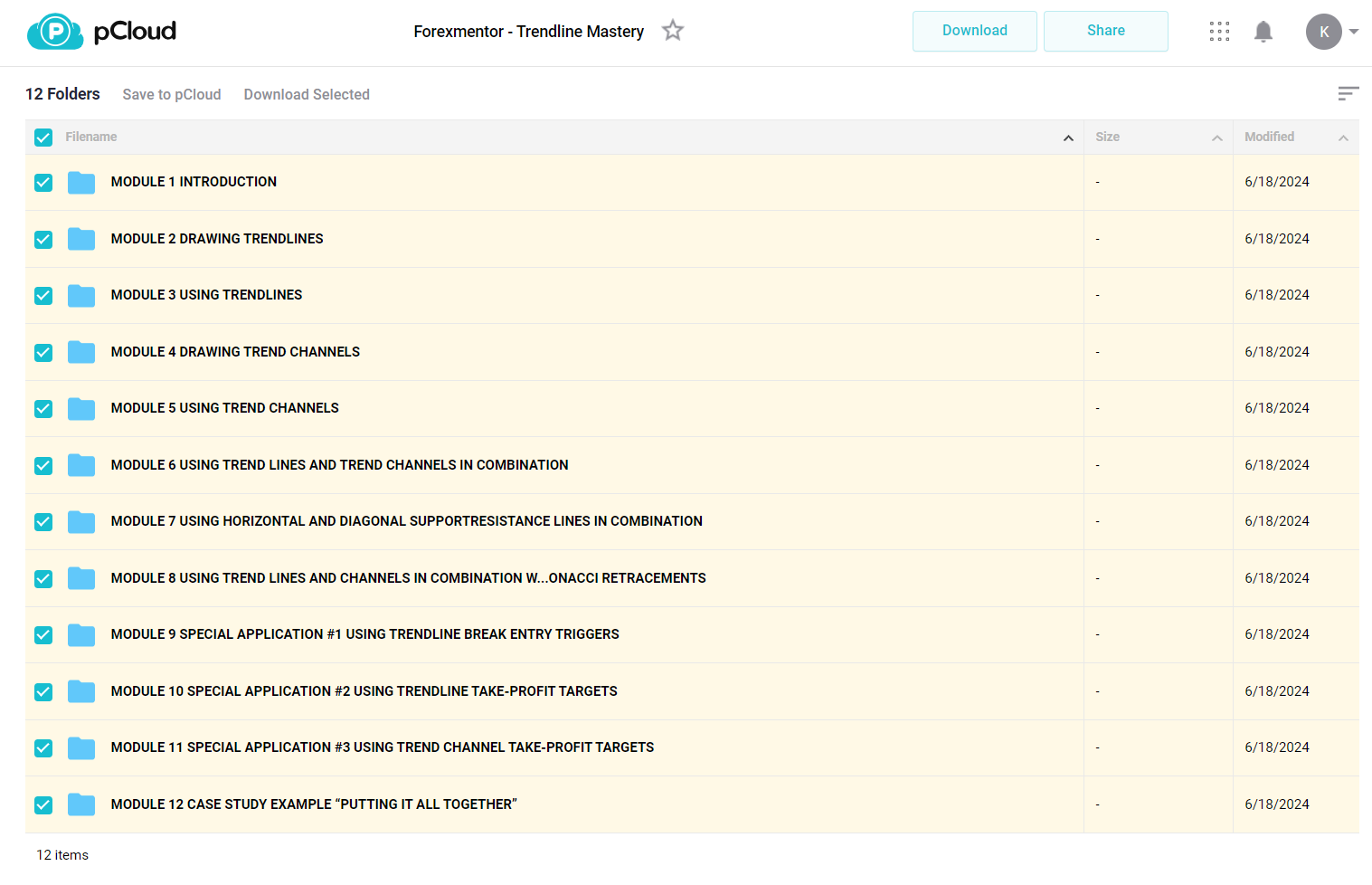Viewport: 1372px width, 885px height.
Task: Uncheck the MODULE 9 row checkbox
Action: tap(43, 635)
